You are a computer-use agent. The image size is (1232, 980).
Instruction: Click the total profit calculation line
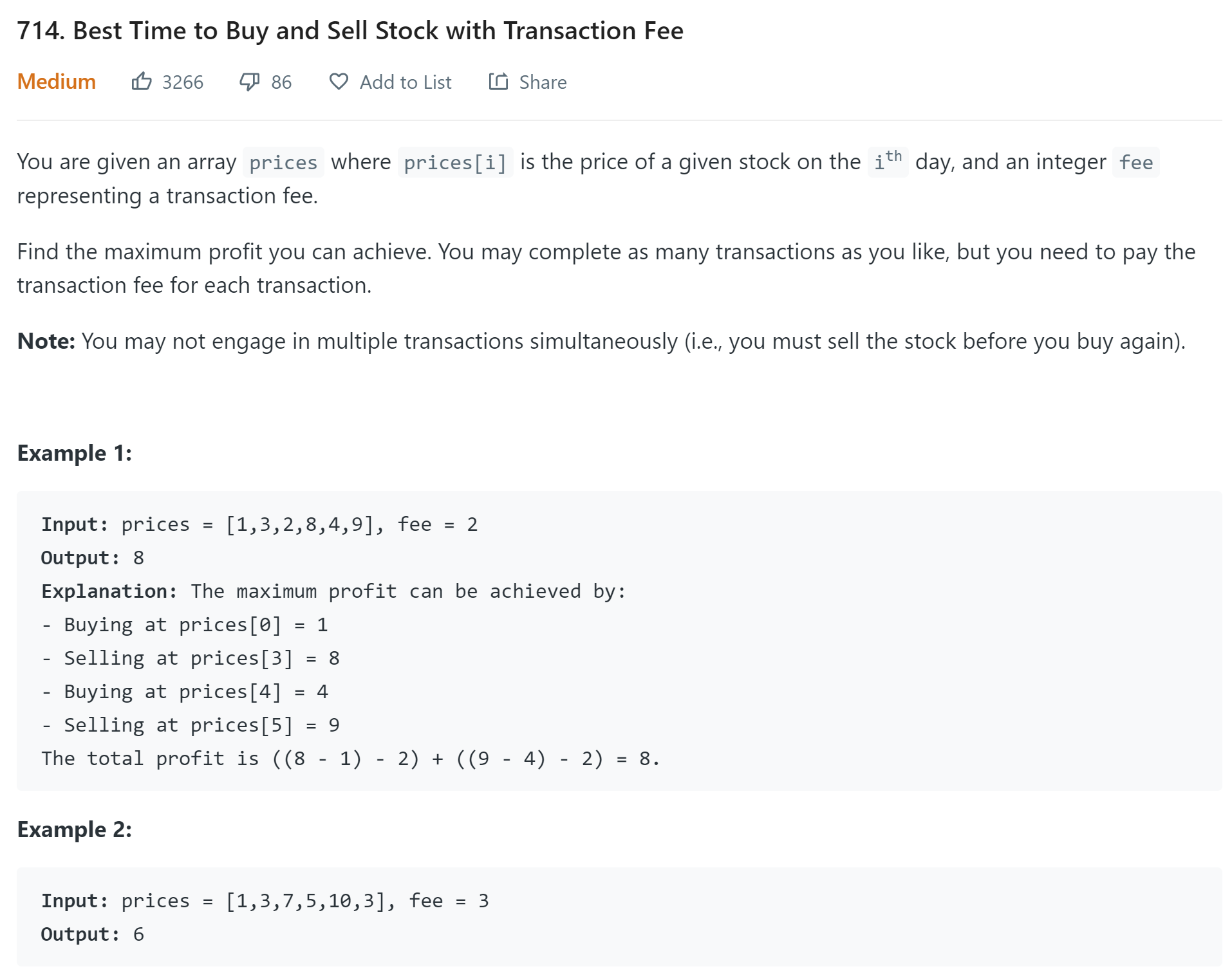click(x=351, y=759)
